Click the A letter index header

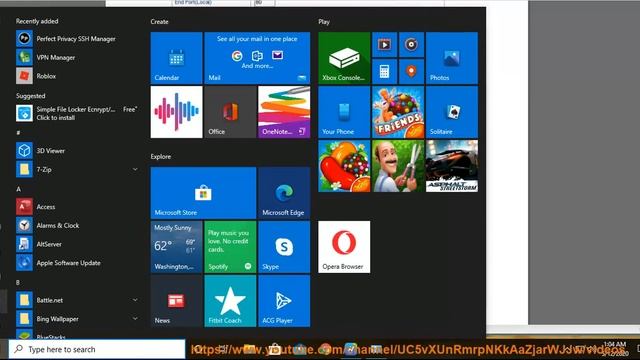pos(18,189)
